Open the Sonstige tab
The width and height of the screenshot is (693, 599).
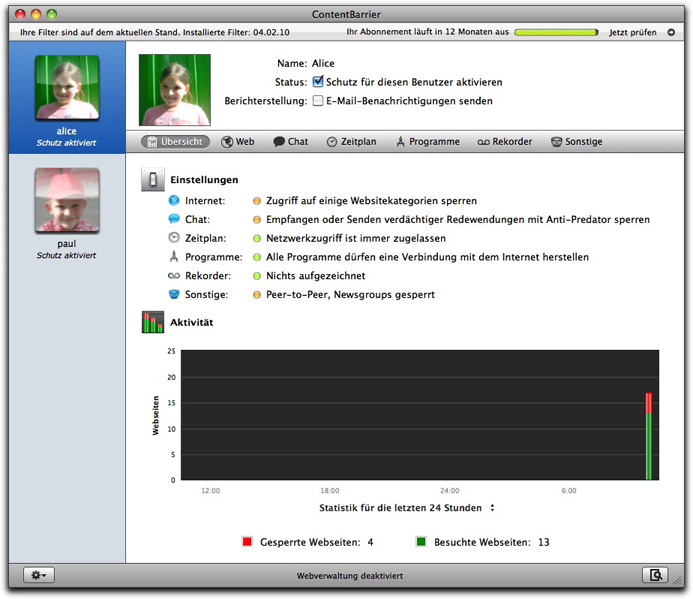[577, 141]
